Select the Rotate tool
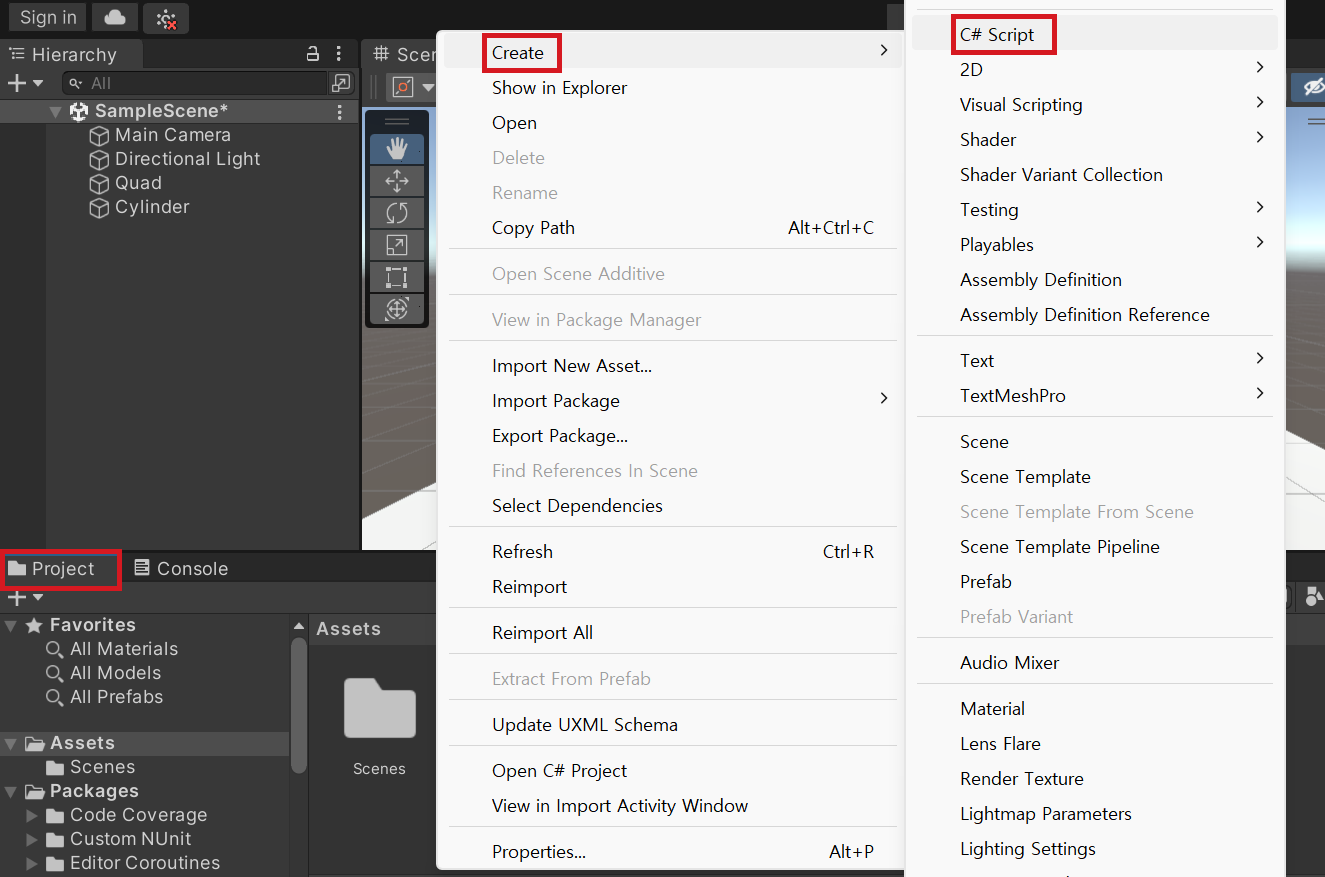Screen dimensions: 1325x877 [x=397, y=213]
